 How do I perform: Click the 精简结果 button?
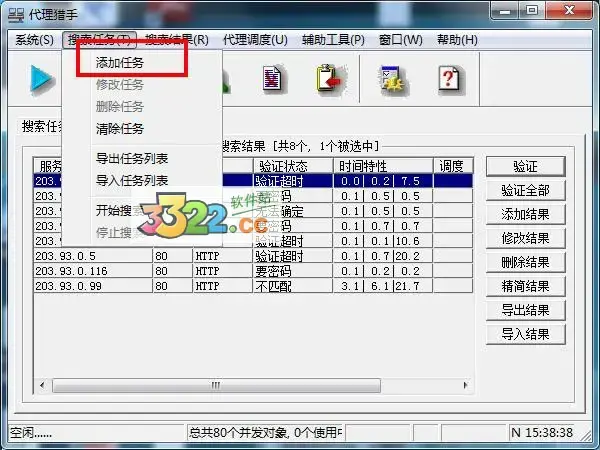525,286
